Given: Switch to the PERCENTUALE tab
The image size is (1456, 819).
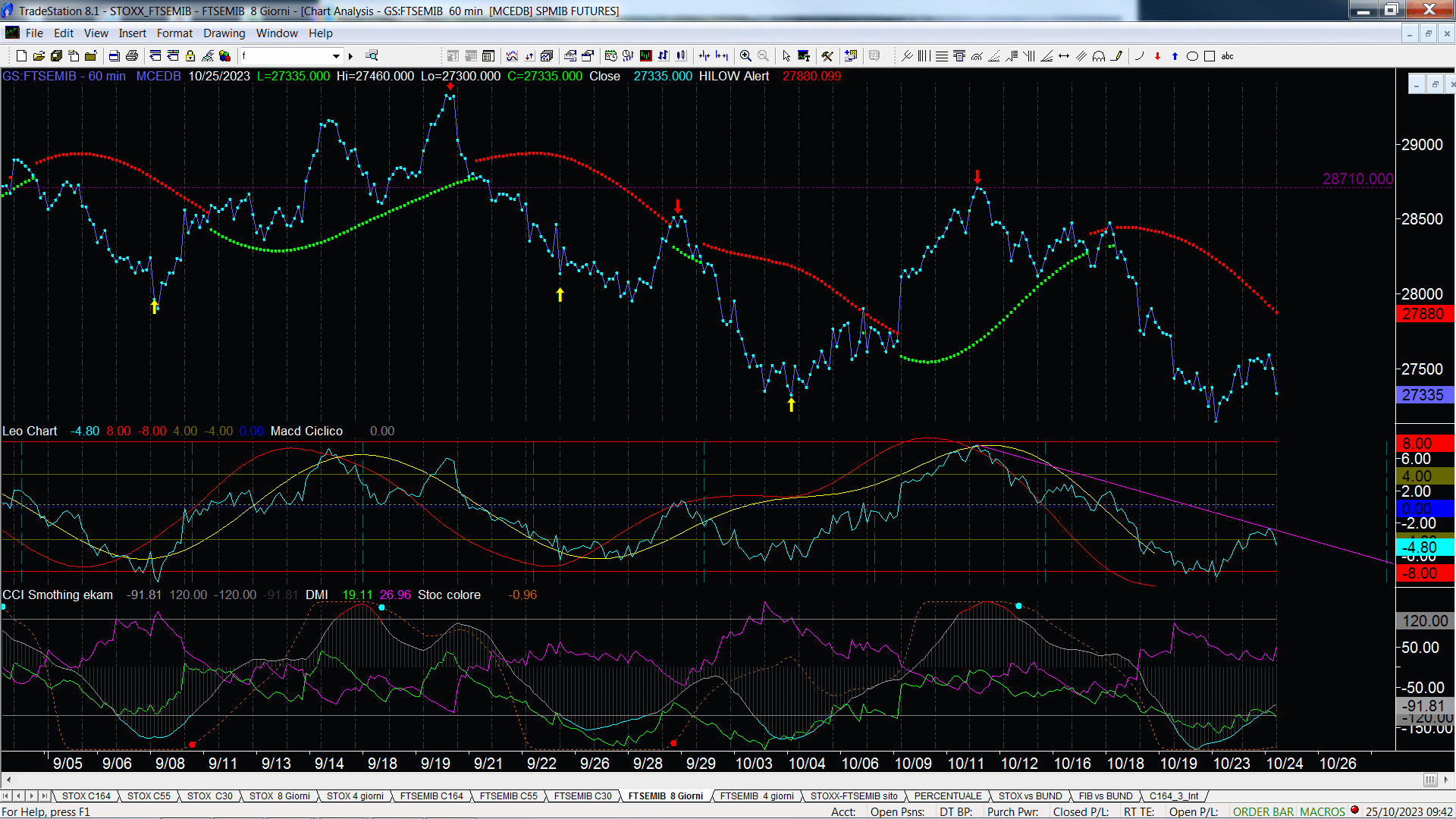Looking at the screenshot, I should (948, 796).
